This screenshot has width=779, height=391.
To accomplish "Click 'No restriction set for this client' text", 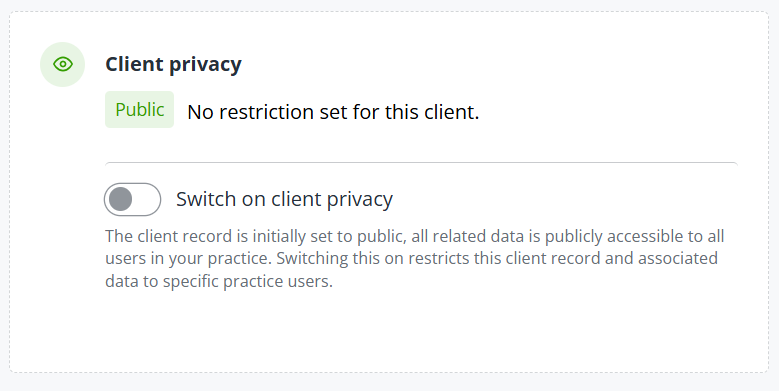I will coord(333,112).
